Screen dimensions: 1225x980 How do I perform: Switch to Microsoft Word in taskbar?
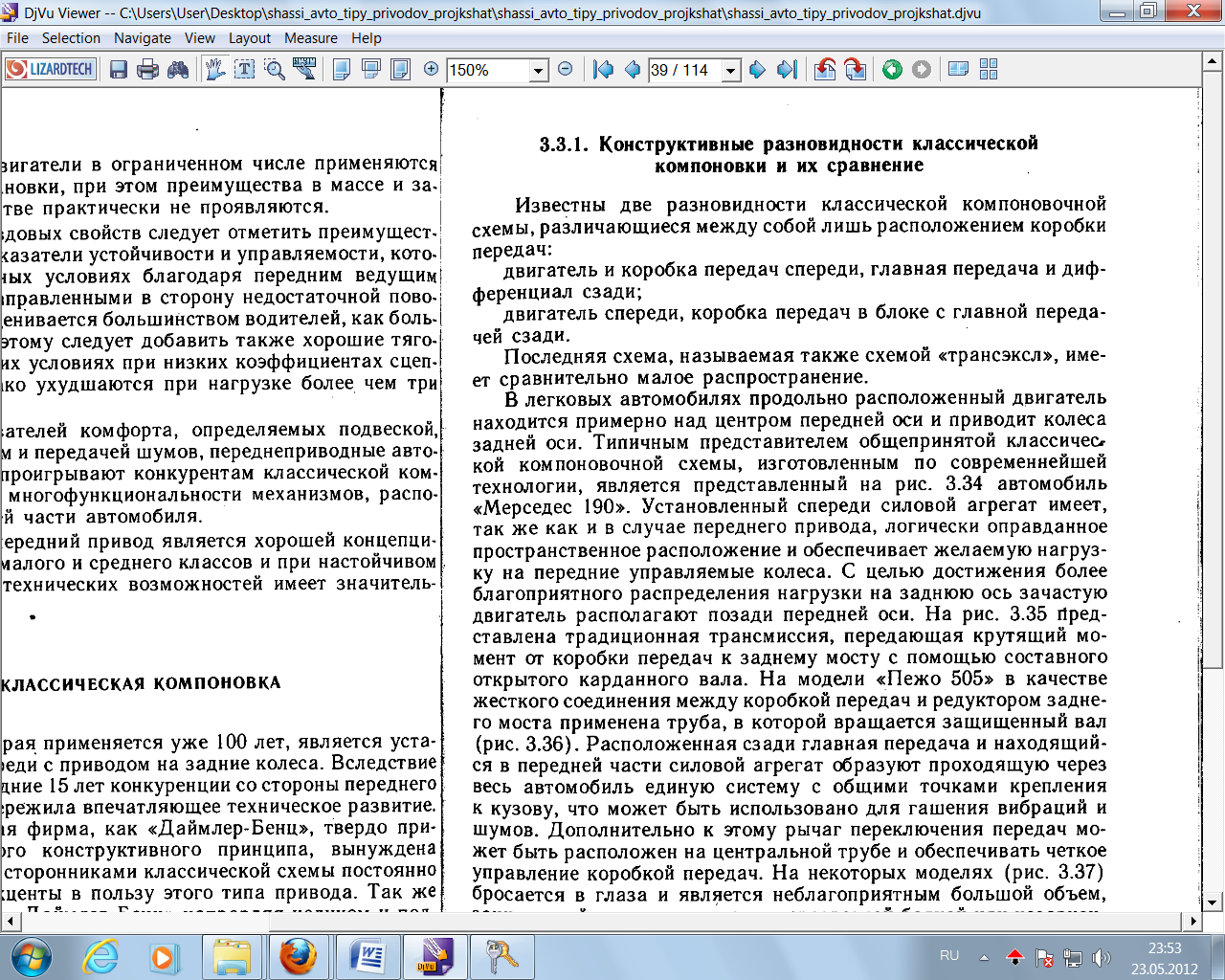pos(367,956)
